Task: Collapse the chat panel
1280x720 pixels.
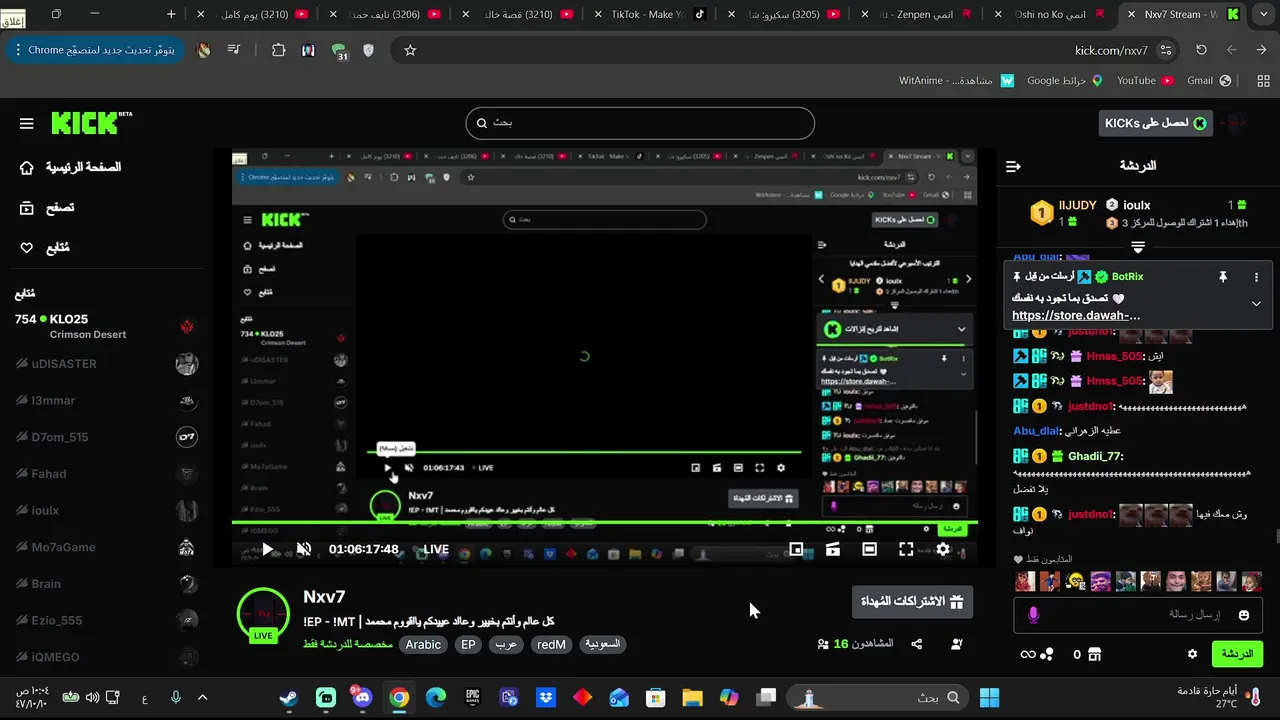Action: [1013, 166]
